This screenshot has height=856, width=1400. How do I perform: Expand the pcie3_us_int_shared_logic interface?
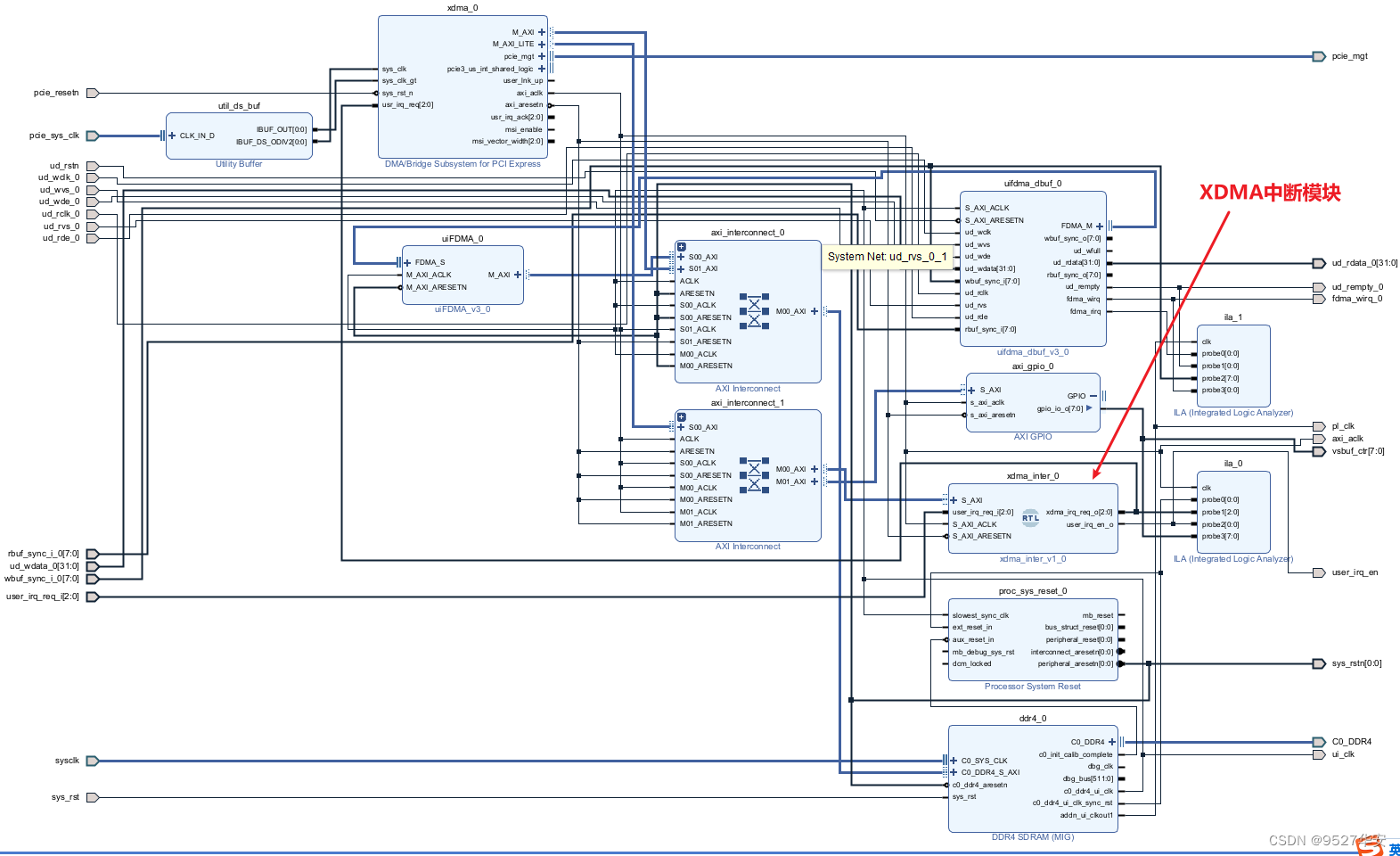click(x=541, y=69)
